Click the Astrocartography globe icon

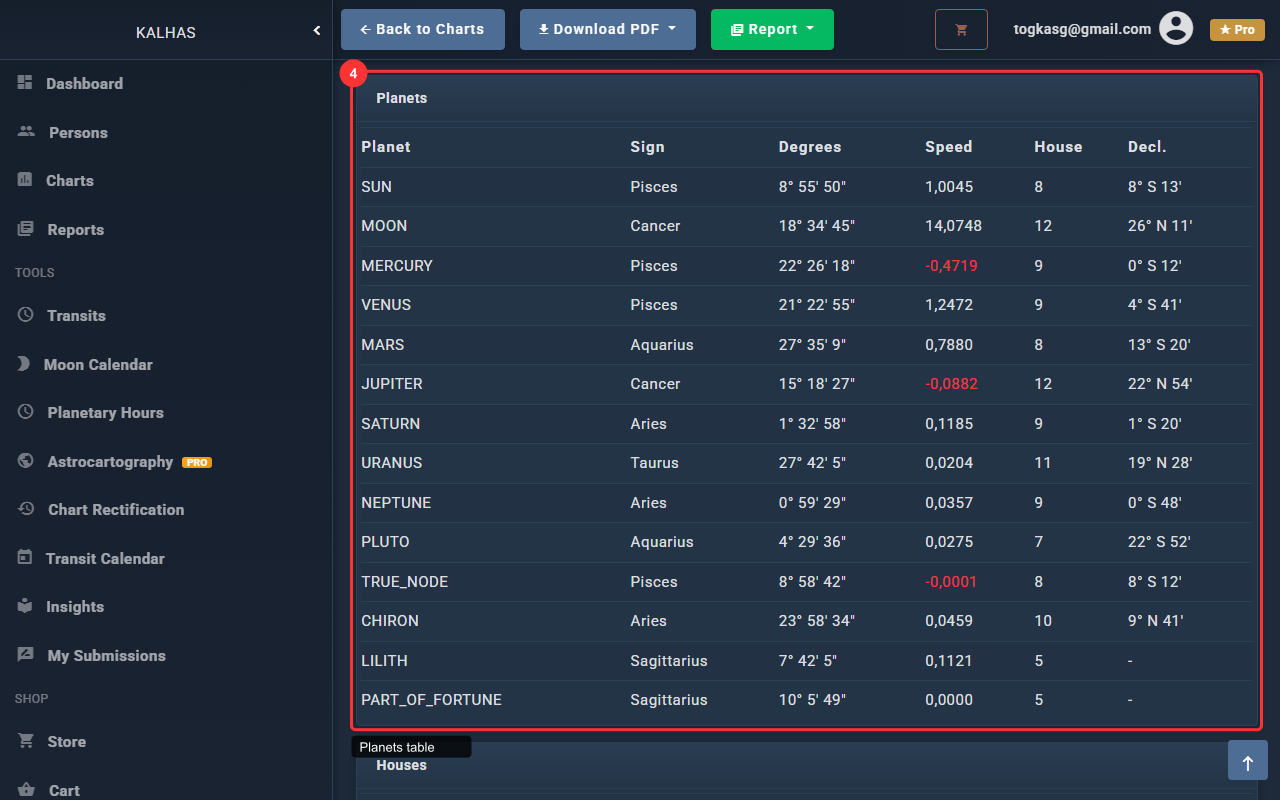click(x=26, y=461)
